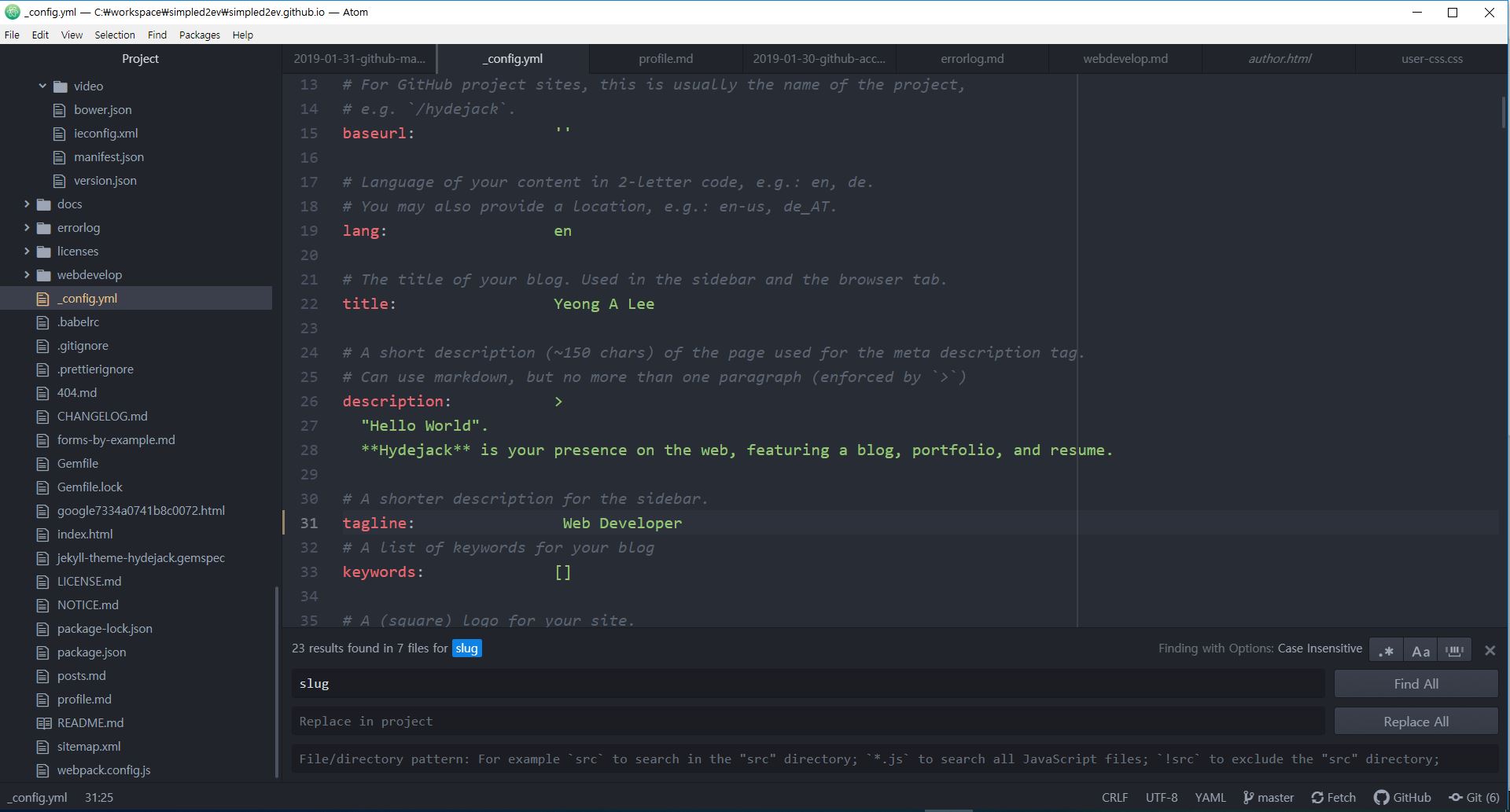Switch to the 2019-01-30-github-acc... tab
The height and width of the screenshot is (812, 1510).
pyautogui.click(x=819, y=58)
